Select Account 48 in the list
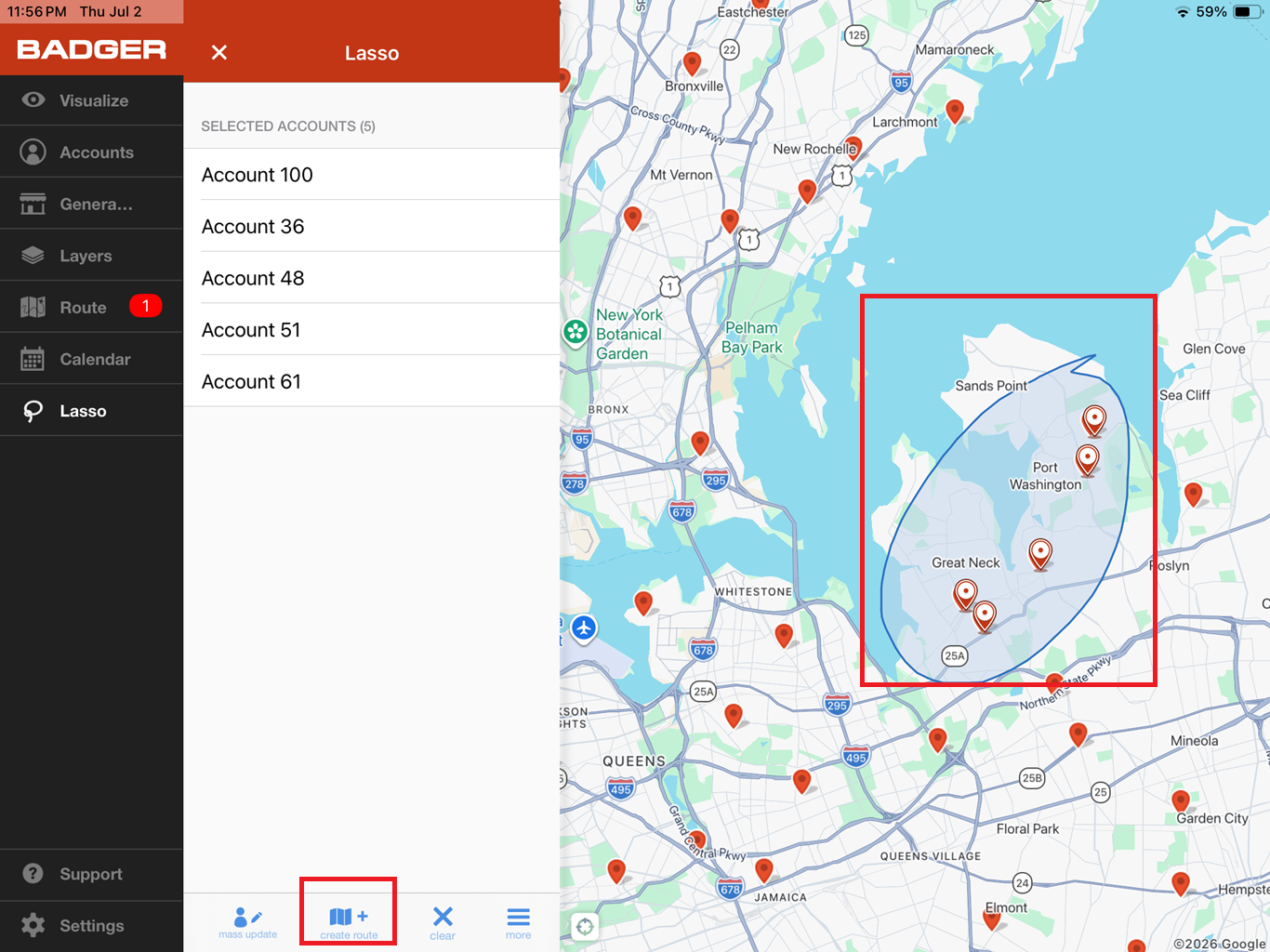The image size is (1270, 952). (x=372, y=278)
